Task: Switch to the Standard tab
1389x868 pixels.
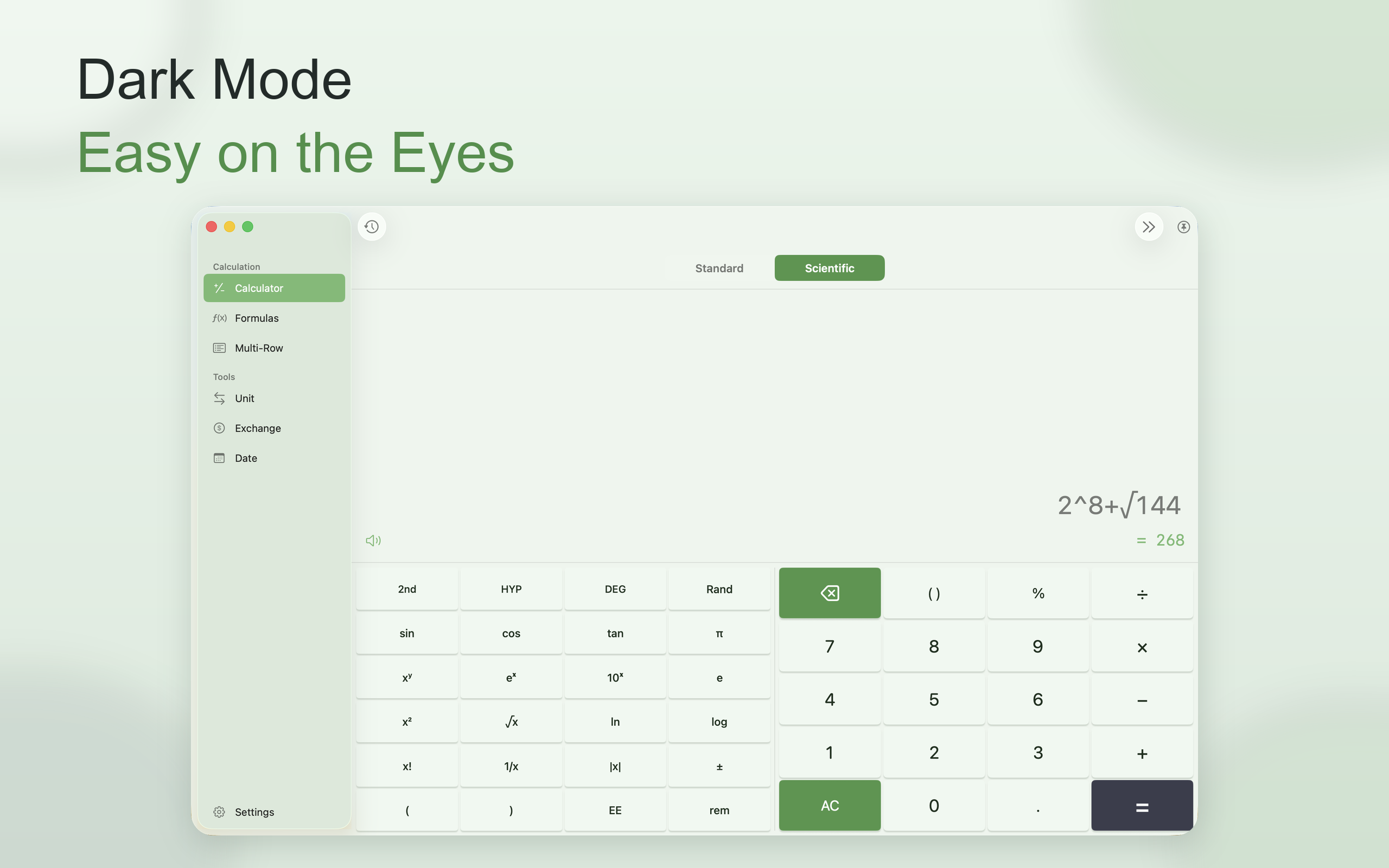Action: (718, 268)
